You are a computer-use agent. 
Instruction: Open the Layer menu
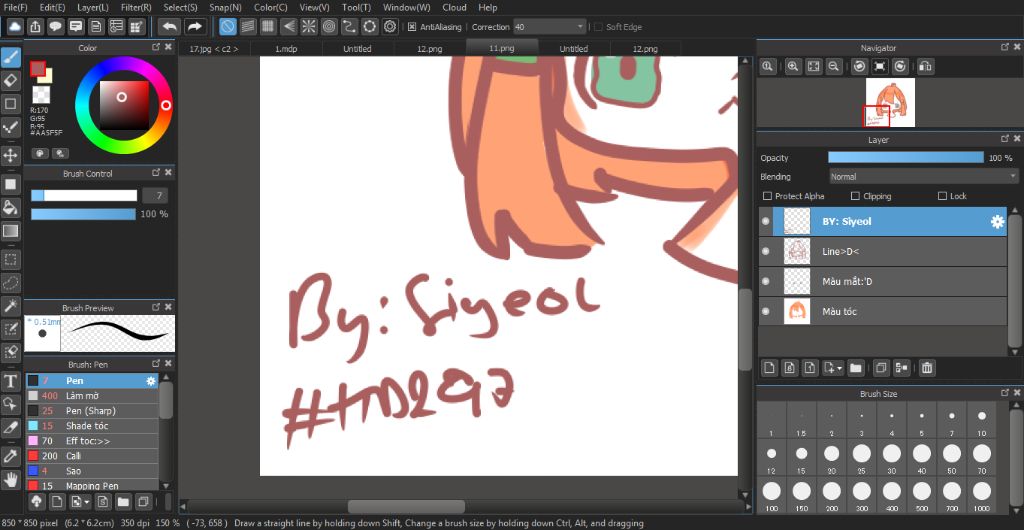point(93,7)
